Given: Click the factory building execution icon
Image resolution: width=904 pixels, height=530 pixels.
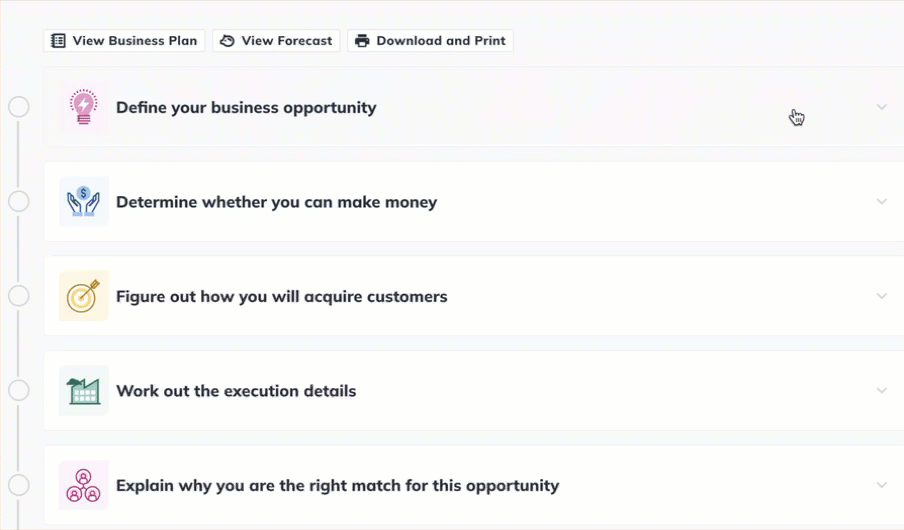Looking at the screenshot, I should (84, 390).
